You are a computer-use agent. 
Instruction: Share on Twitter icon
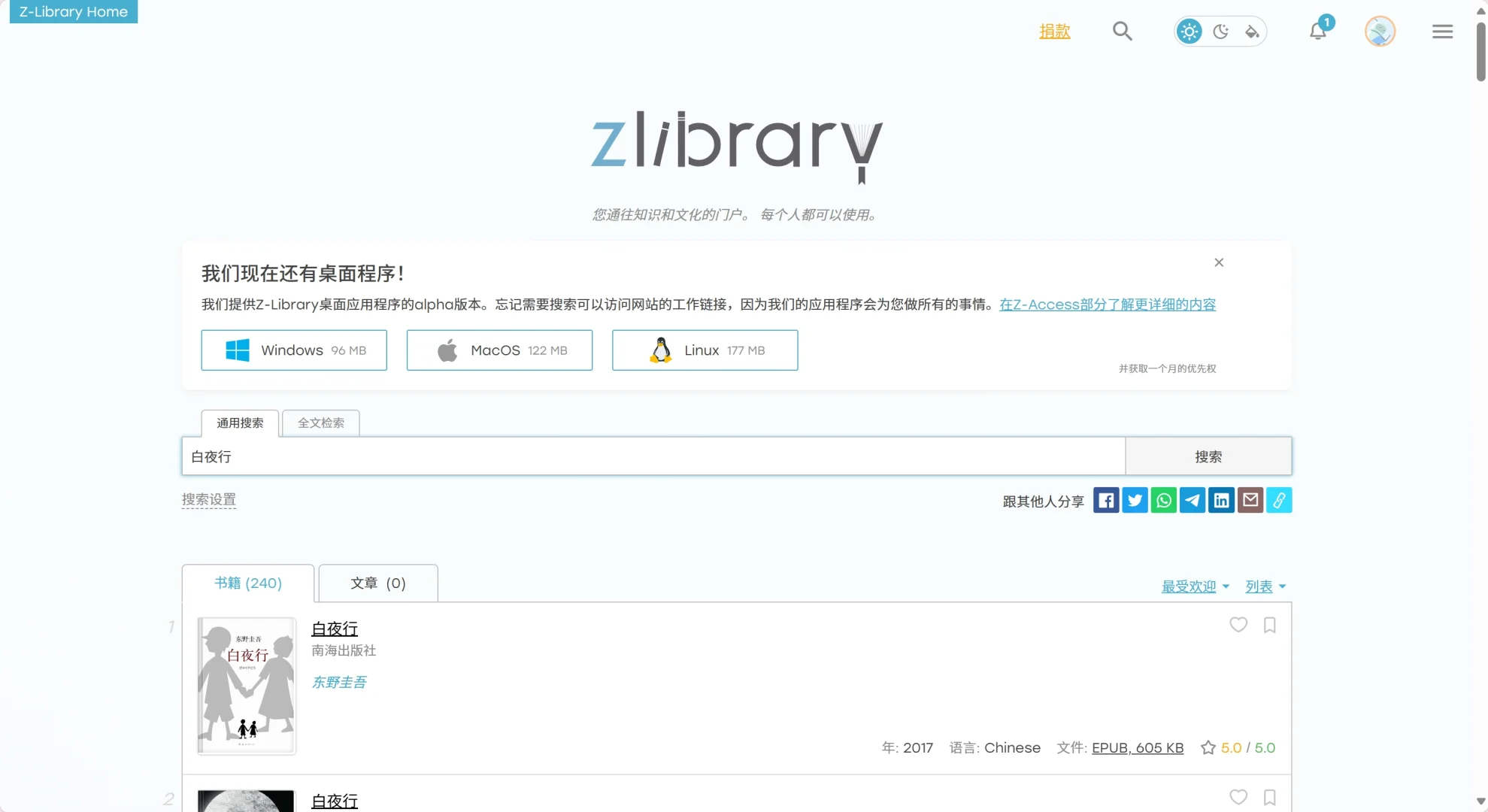pos(1135,500)
